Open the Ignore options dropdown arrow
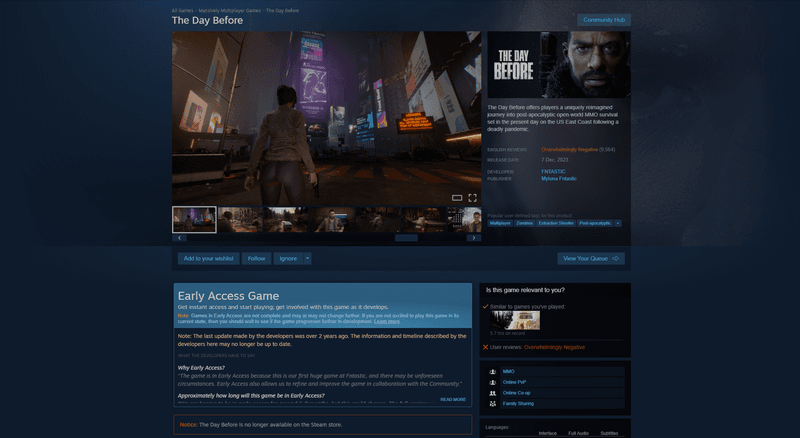The height and width of the screenshot is (438, 800). (x=307, y=258)
